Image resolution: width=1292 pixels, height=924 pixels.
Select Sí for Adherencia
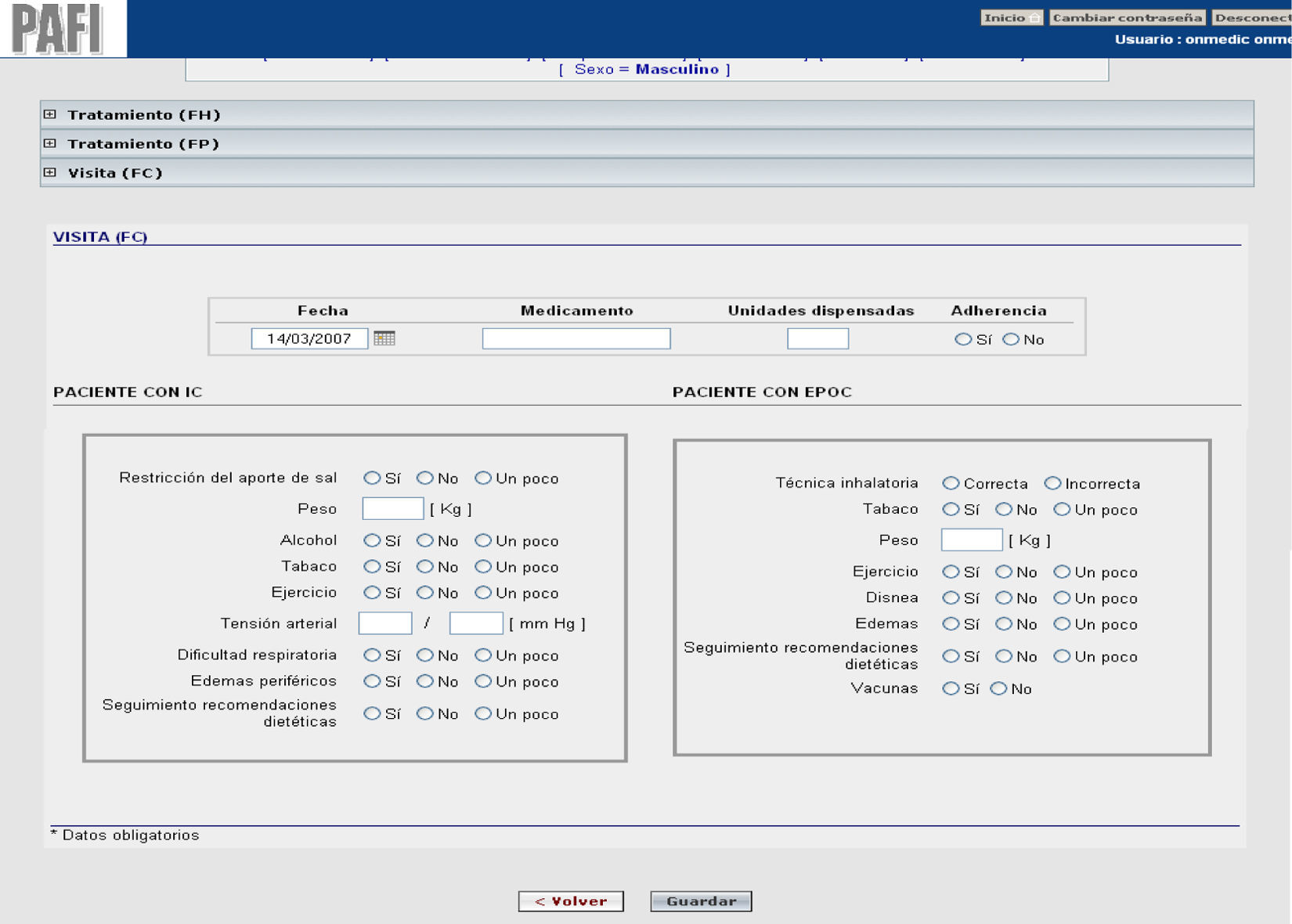(962, 339)
